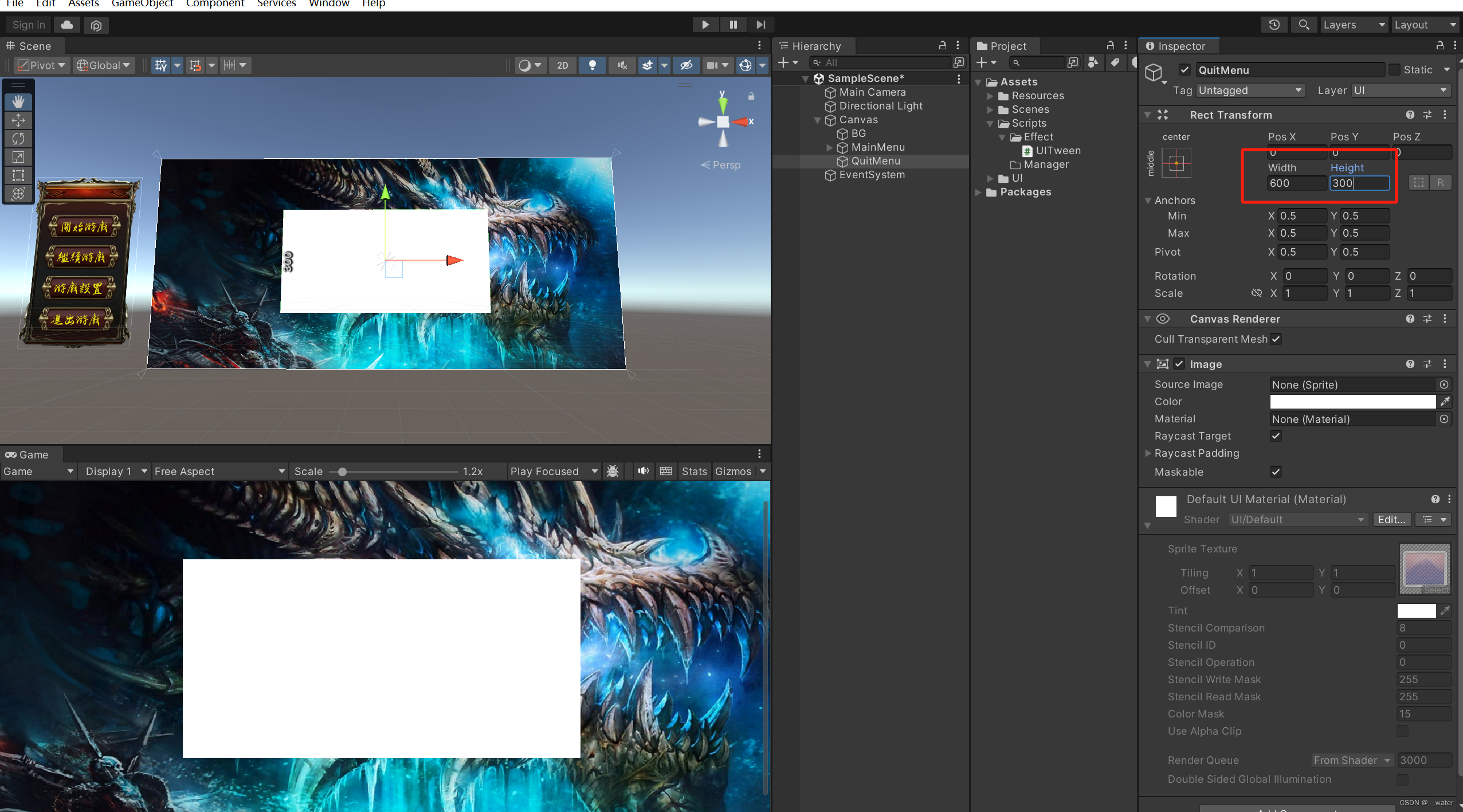Toggle Raycast Target checkbox
This screenshot has width=1463, height=812.
point(1276,436)
